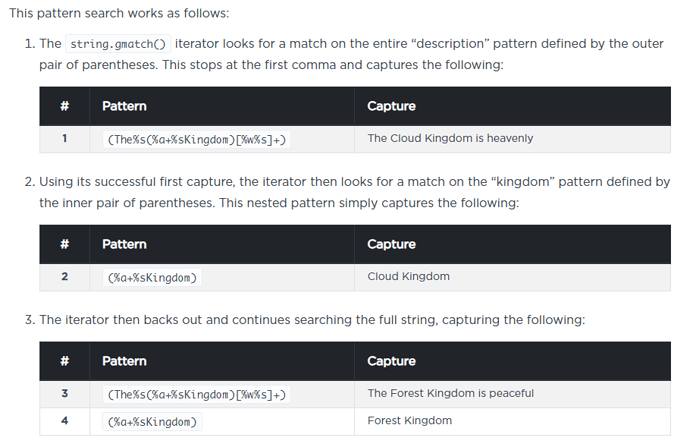Click the string.gmatch() inline code snippet

(x=118, y=45)
